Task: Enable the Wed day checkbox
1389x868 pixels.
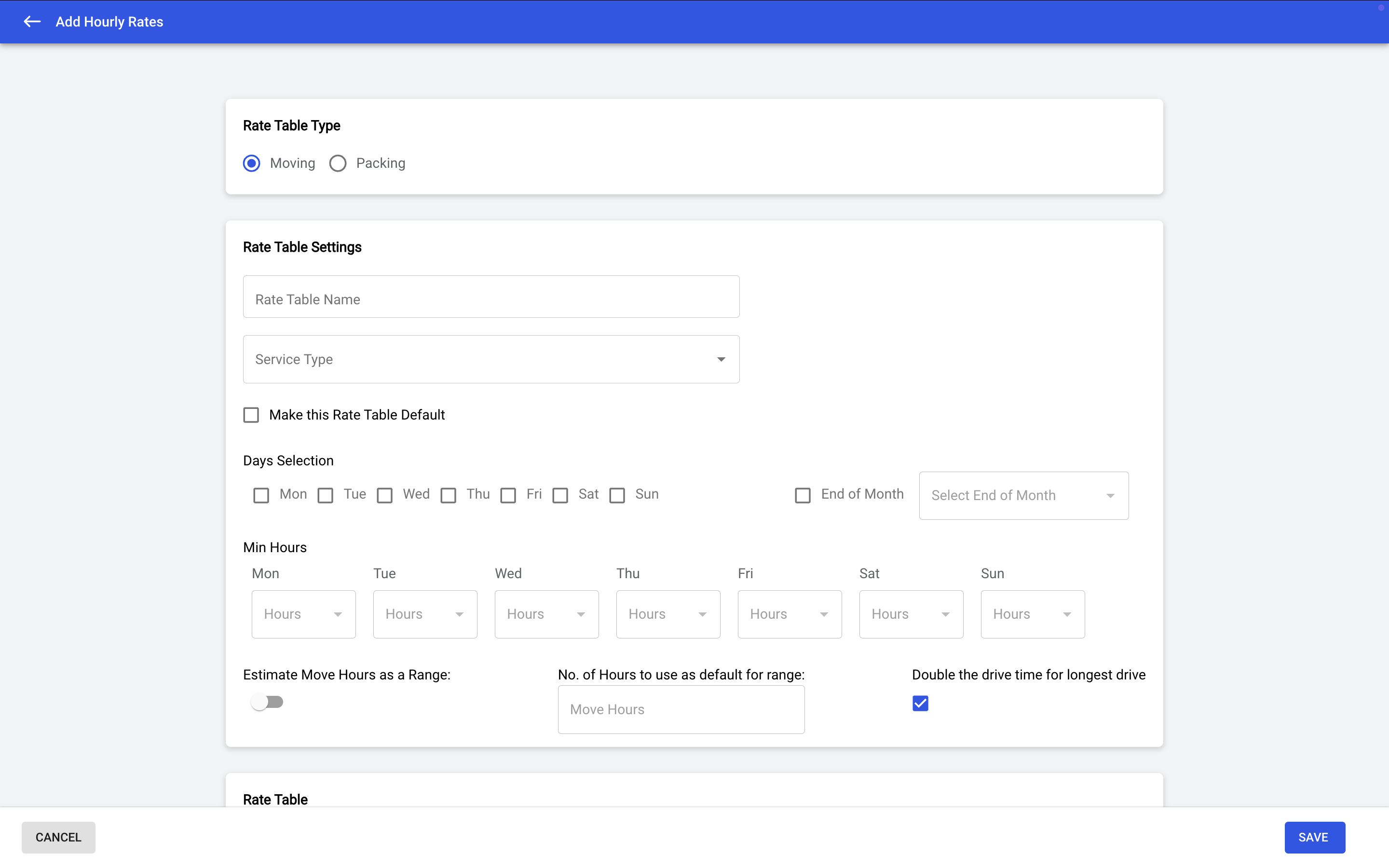Action: point(384,495)
